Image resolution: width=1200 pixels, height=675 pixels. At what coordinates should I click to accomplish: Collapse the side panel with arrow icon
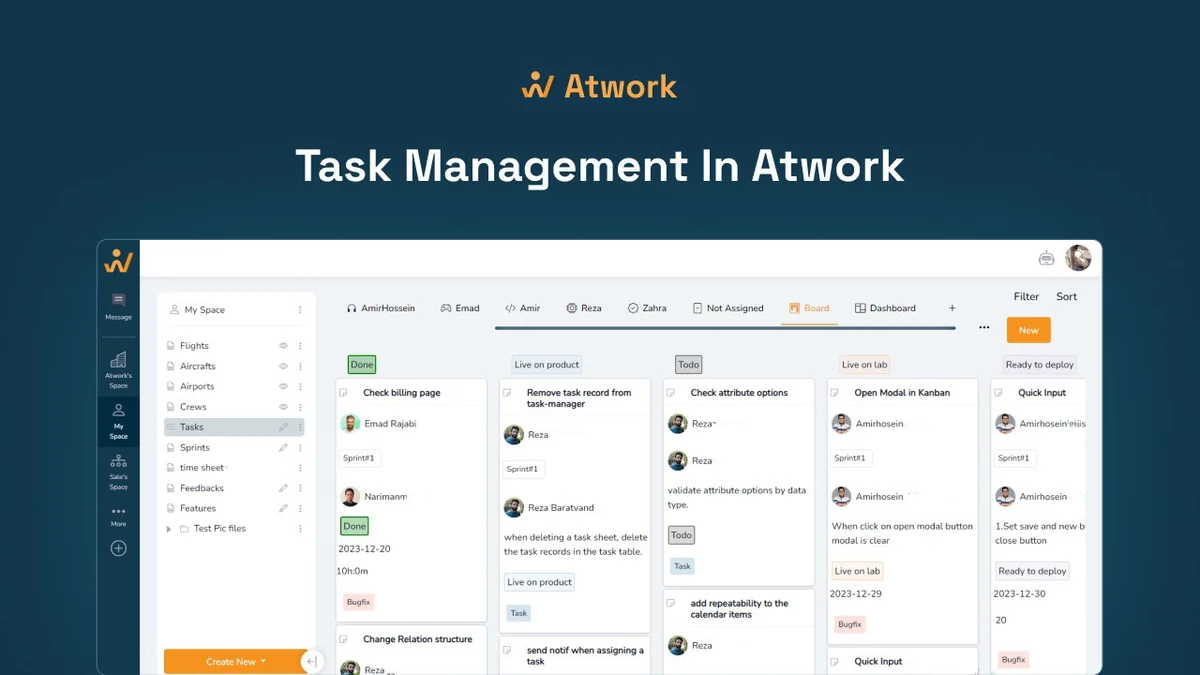click(312, 661)
